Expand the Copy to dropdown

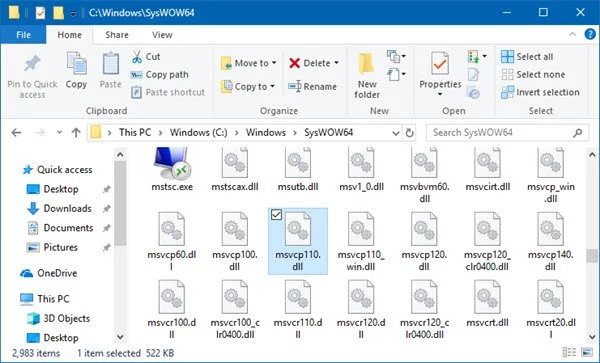(272, 86)
